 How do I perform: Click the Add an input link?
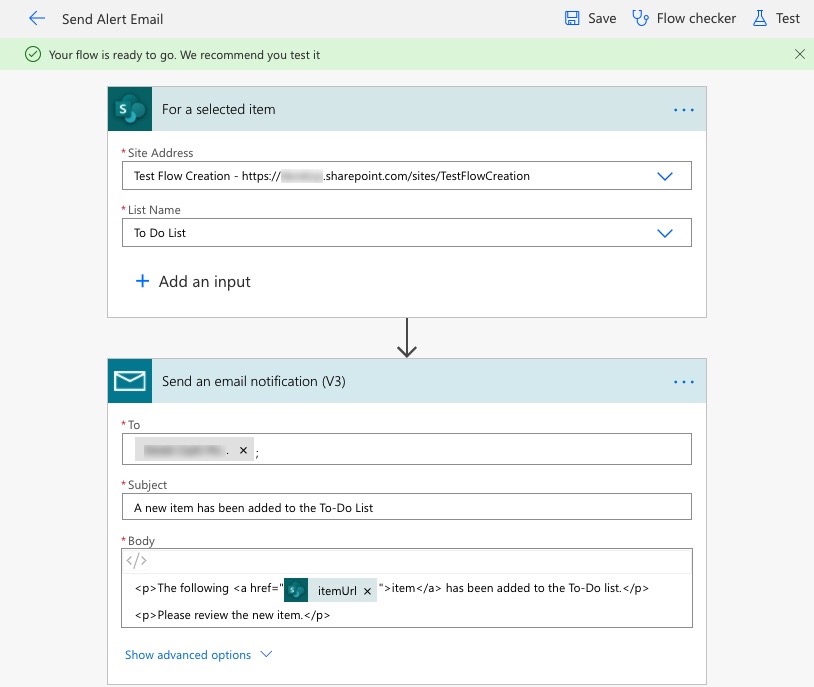tap(204, 282)
